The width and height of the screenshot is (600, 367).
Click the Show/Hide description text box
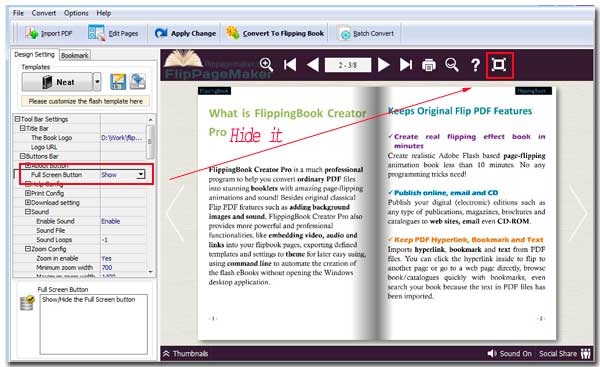(94, 324)
